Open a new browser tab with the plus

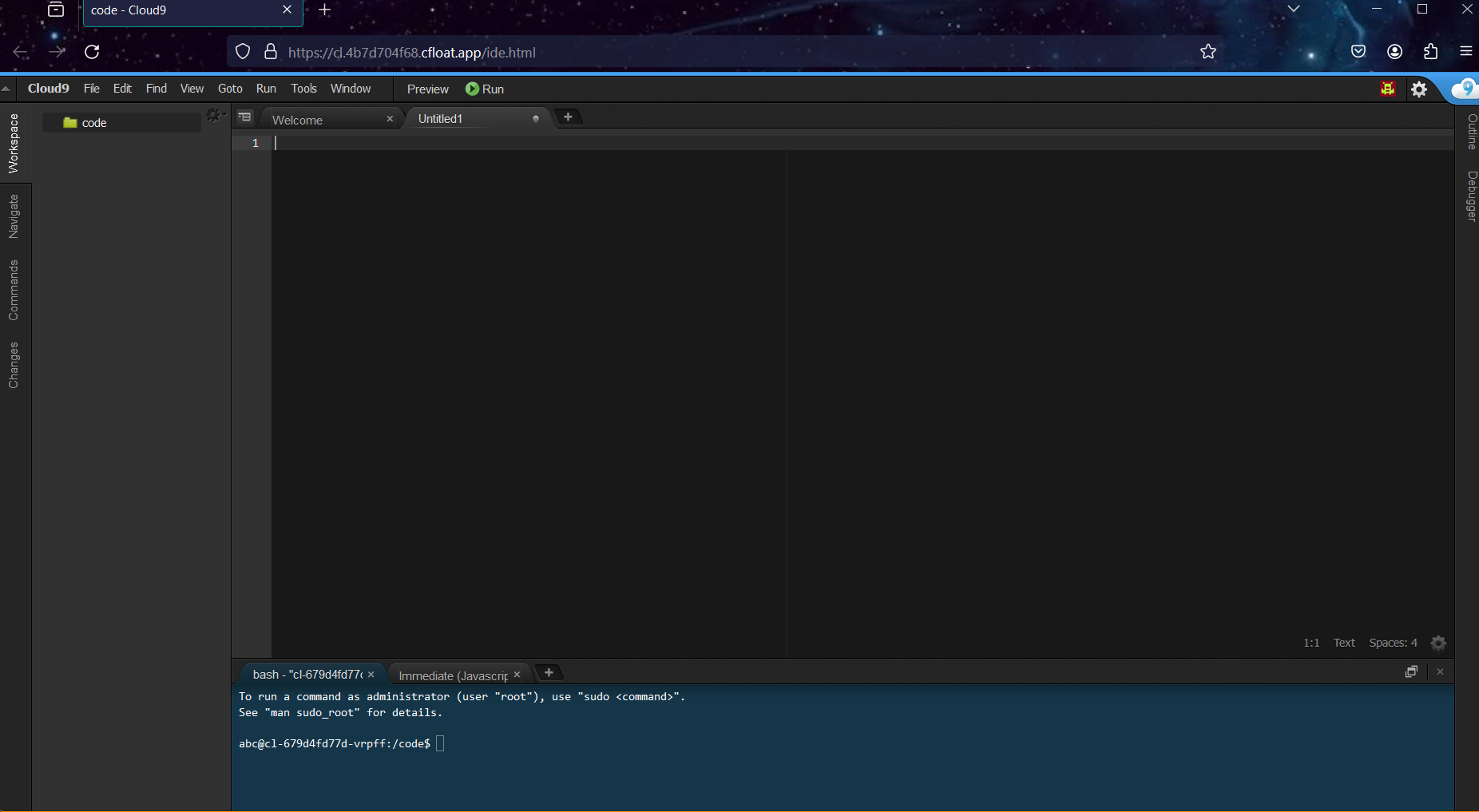[324, 10]
